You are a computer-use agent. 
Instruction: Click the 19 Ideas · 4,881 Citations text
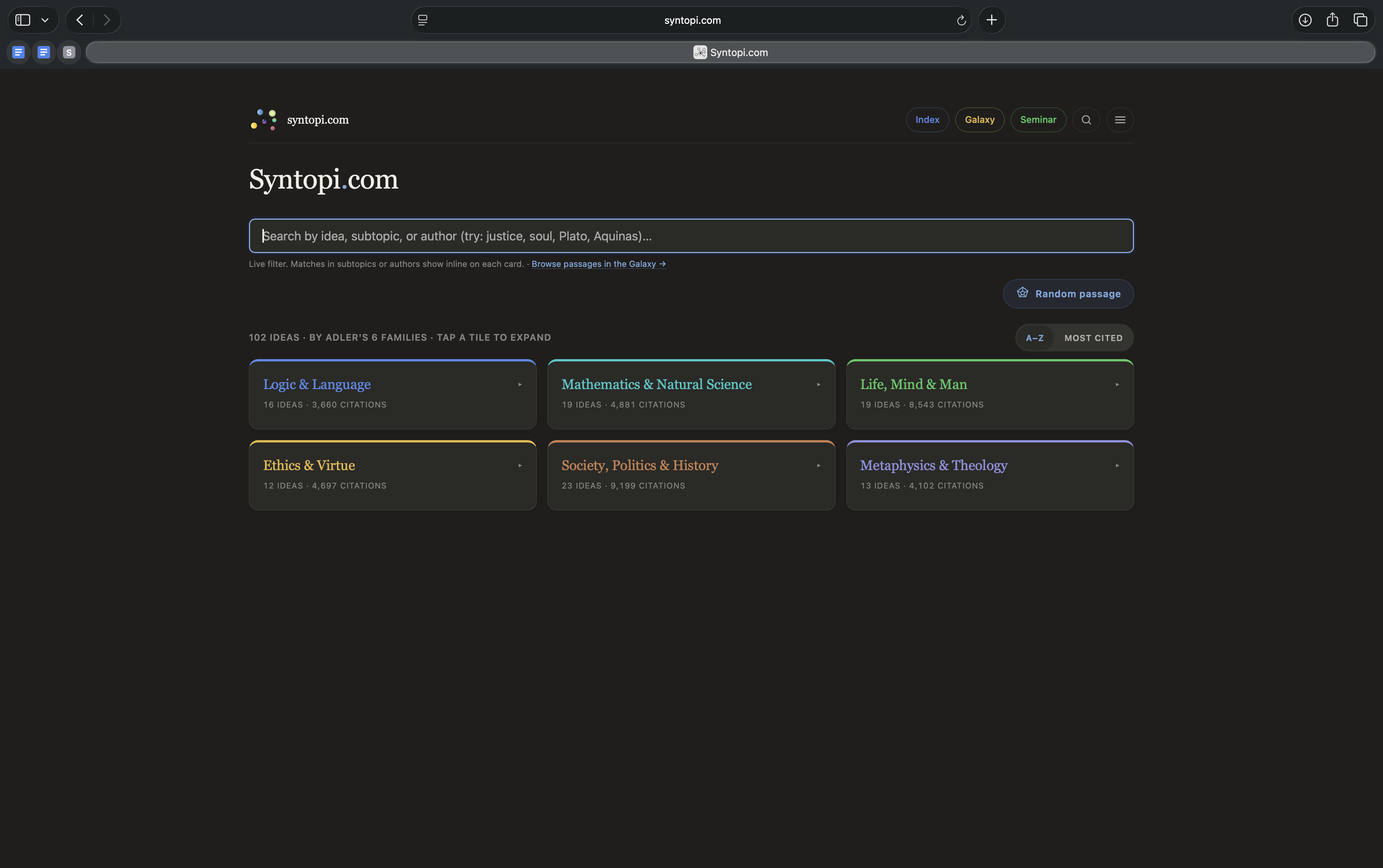pyautogui.click(x=624, y=405)
